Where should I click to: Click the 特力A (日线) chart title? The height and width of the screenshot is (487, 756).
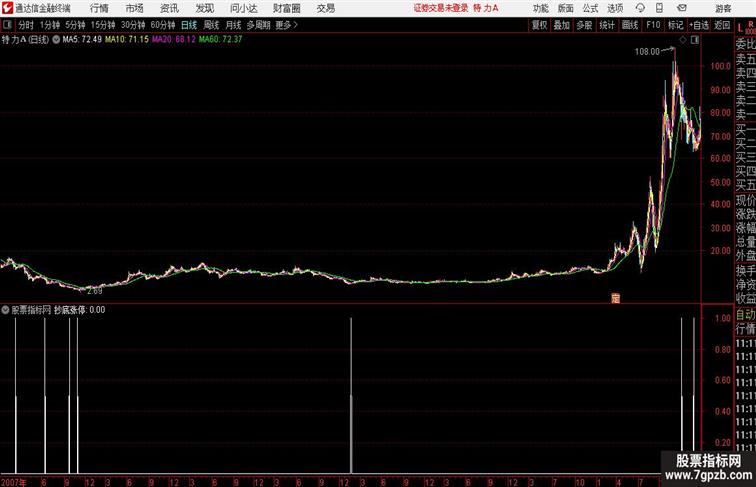point(25,40)
